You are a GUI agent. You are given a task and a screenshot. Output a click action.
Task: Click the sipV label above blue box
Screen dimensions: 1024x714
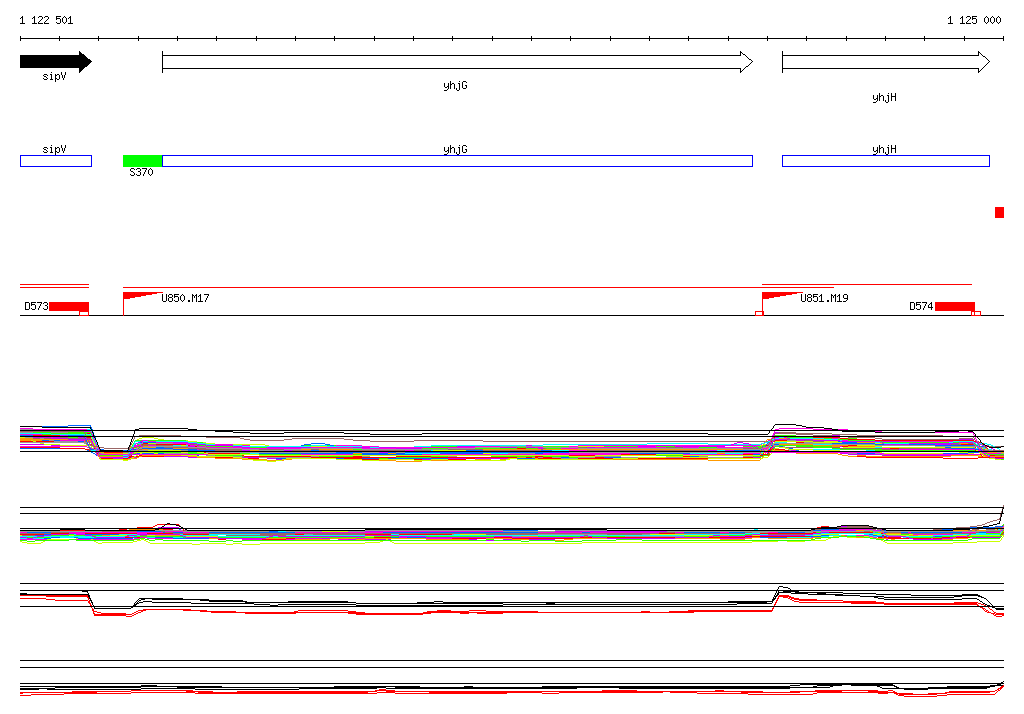[x=54, y=150]
